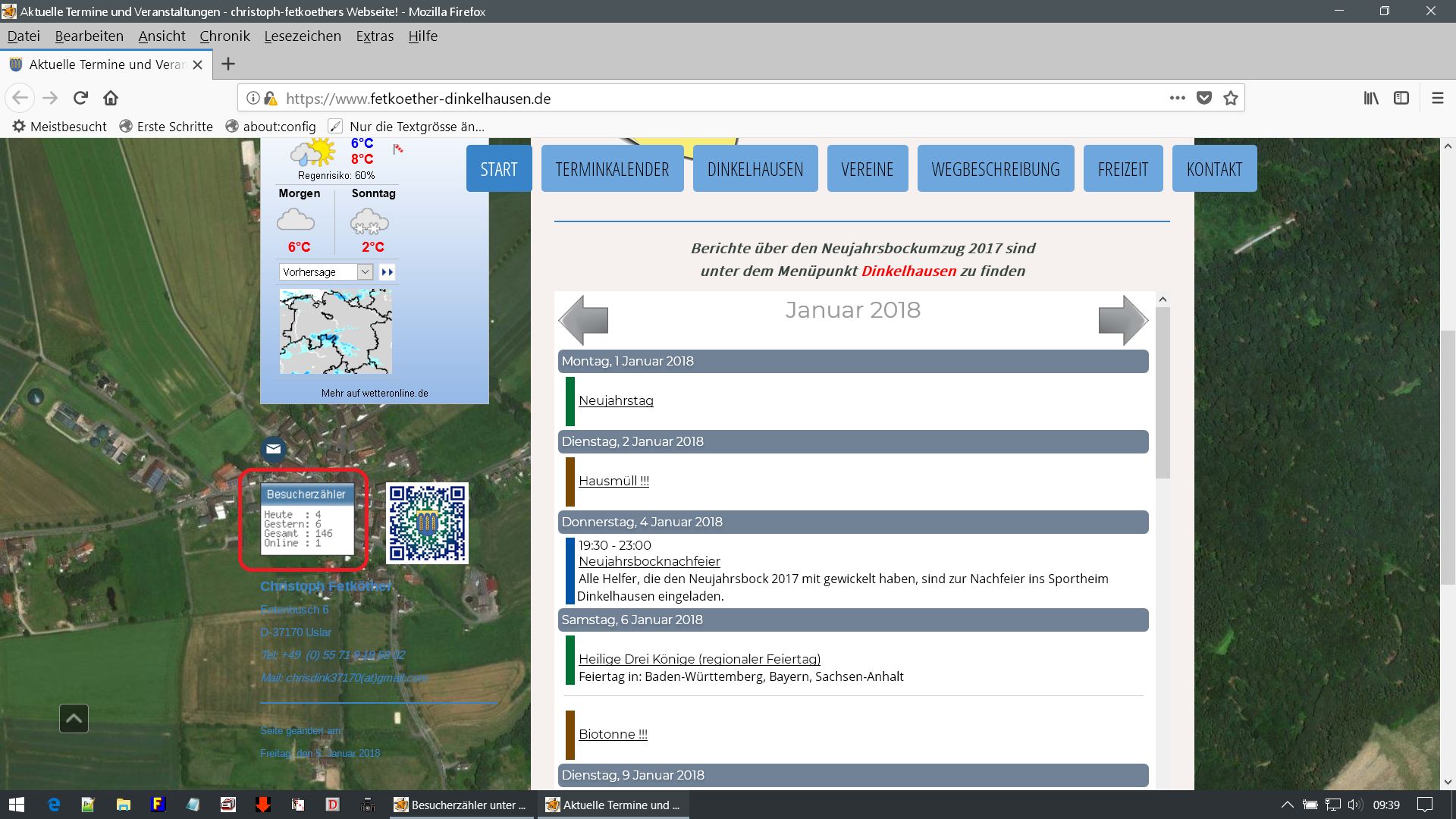
Task: Go to next calendar month arrow
Action: click(x=1122, y=320)
